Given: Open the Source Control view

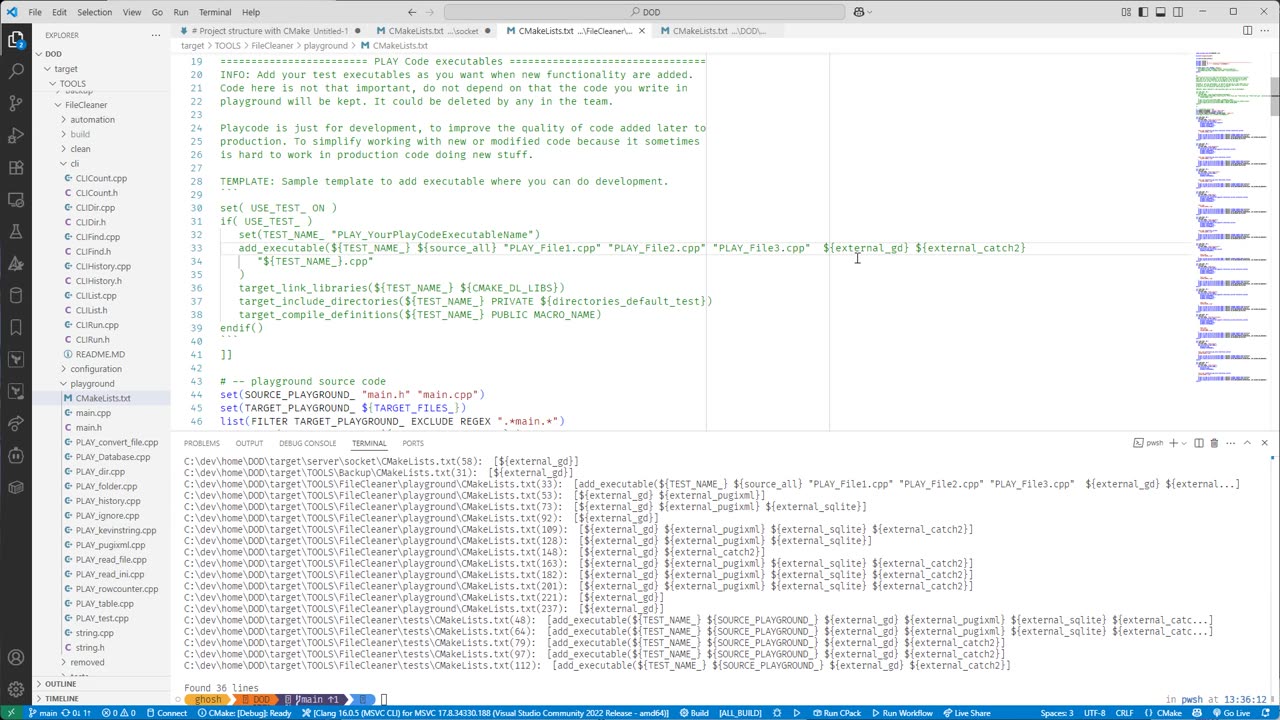Looking at the screenshot, I should (16, 104).
